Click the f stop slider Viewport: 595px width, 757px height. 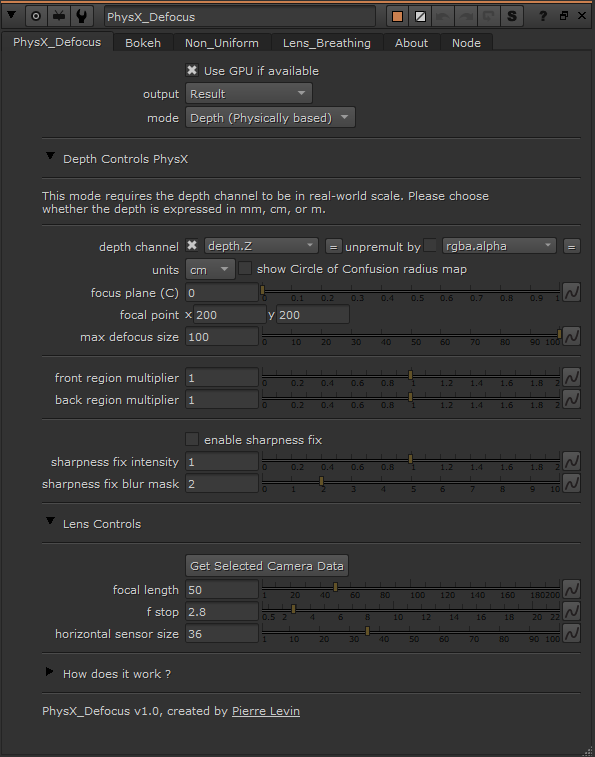click(411, 610)
